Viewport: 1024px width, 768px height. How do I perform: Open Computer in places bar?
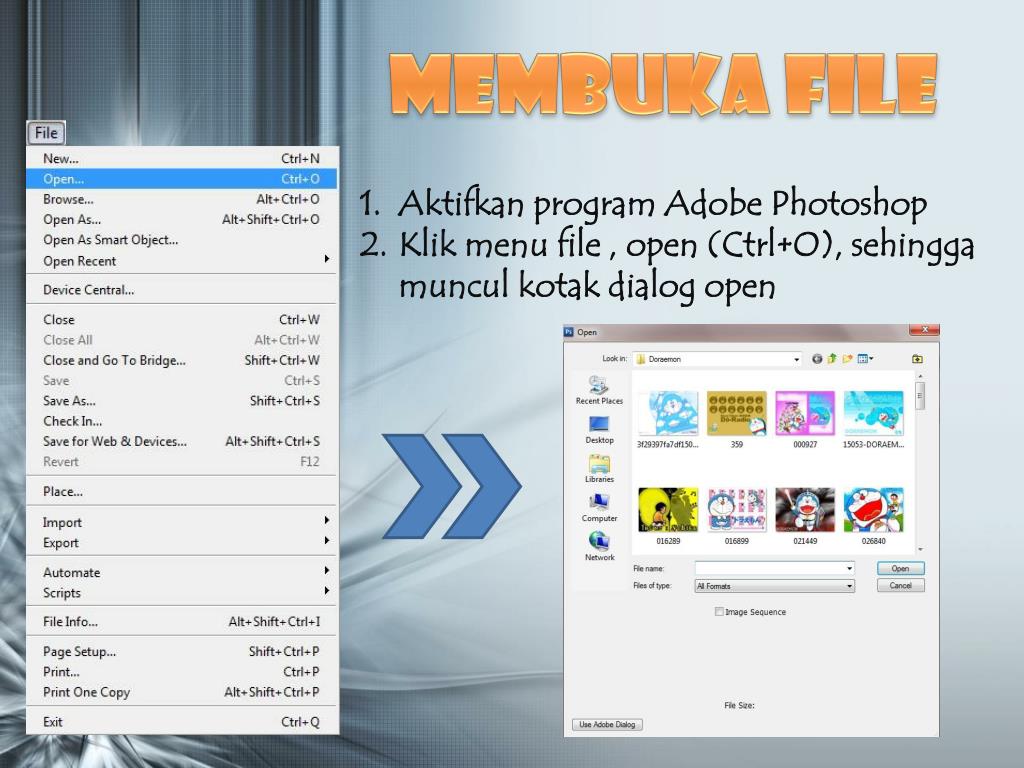click(x=599, y=508)
